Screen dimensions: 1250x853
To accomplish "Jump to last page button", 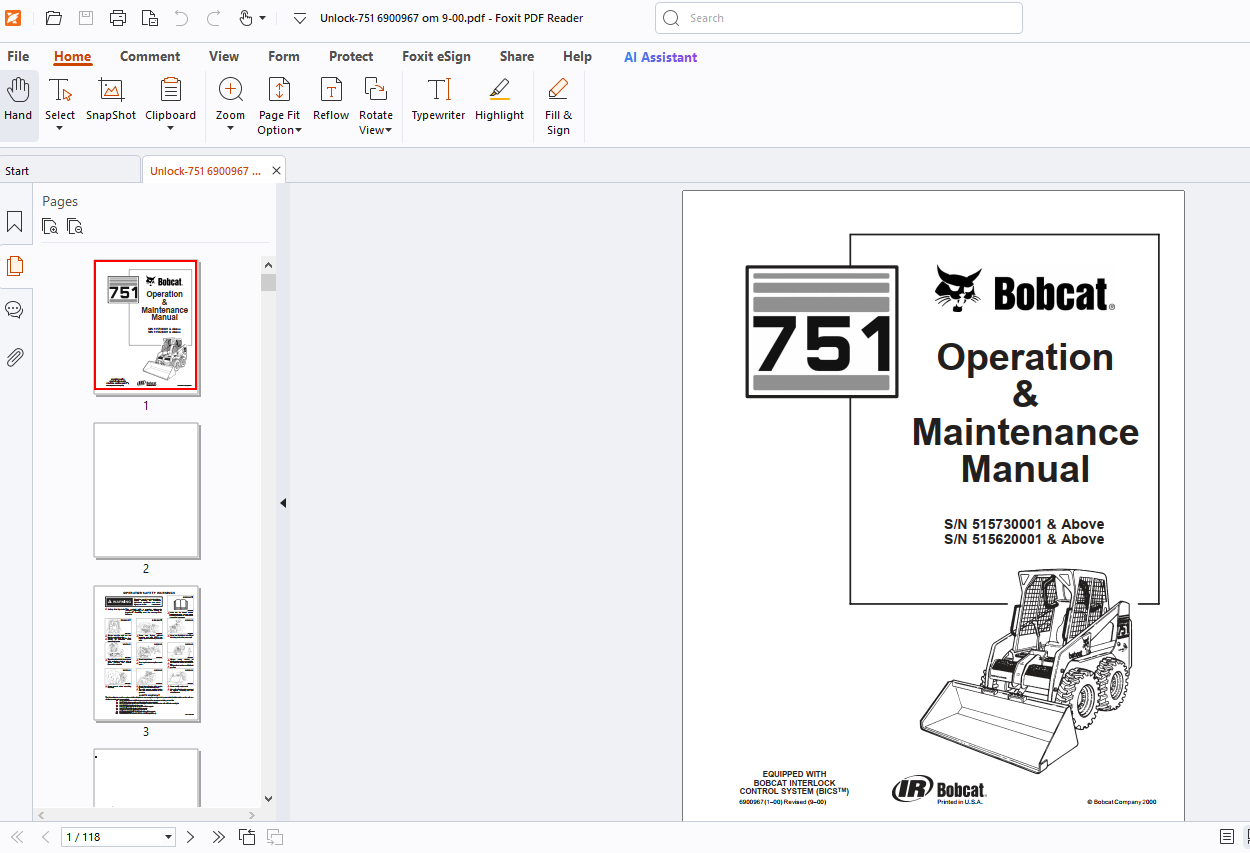I will [218, 837].
